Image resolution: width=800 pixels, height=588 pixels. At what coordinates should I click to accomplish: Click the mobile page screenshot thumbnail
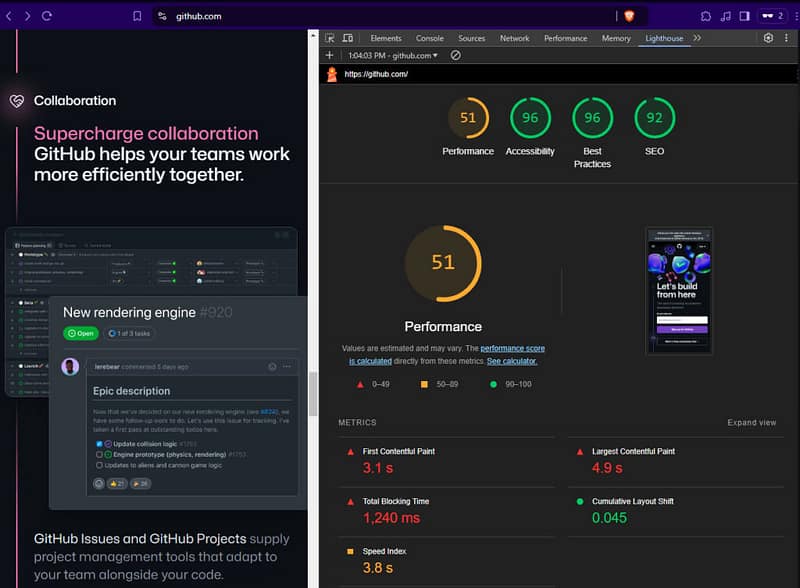pyautogui.click(x=679, y=290)
